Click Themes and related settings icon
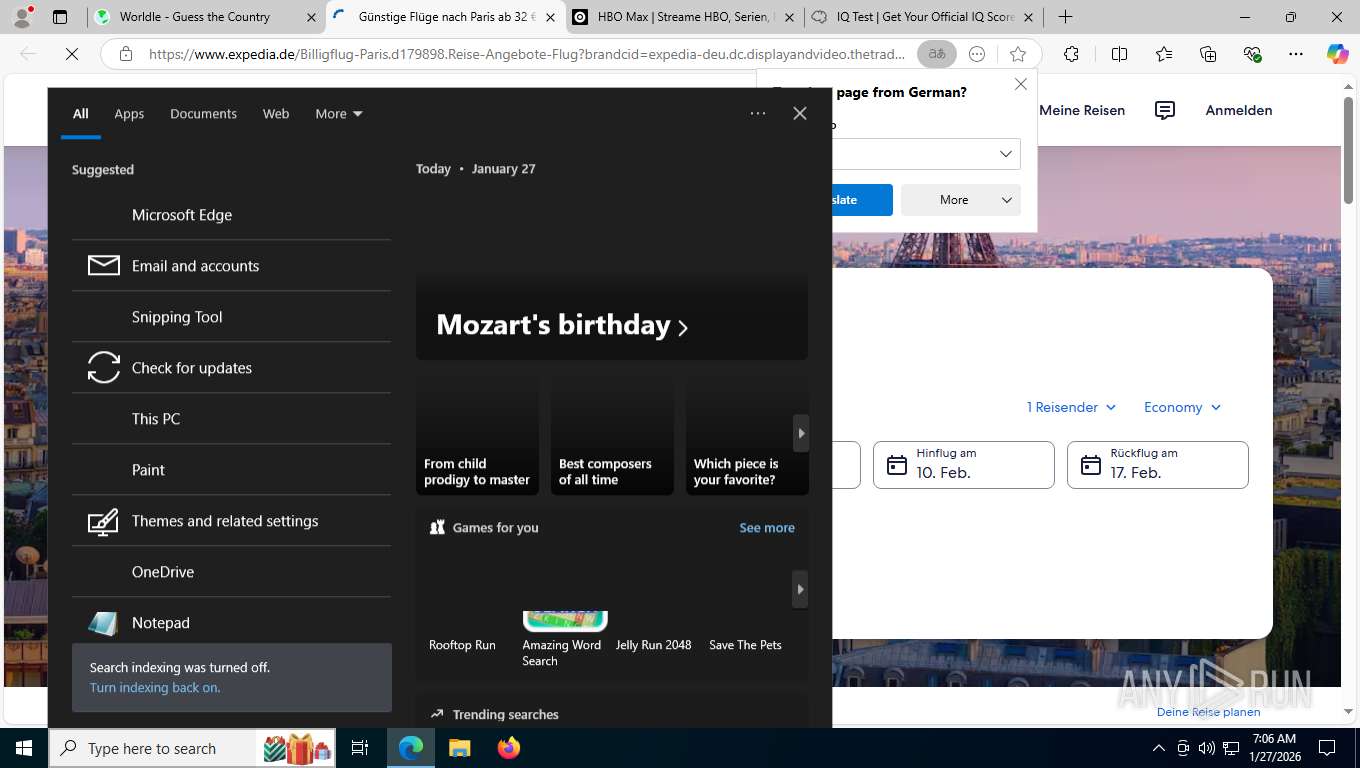The image size is (1360, 768). (104, 521)
